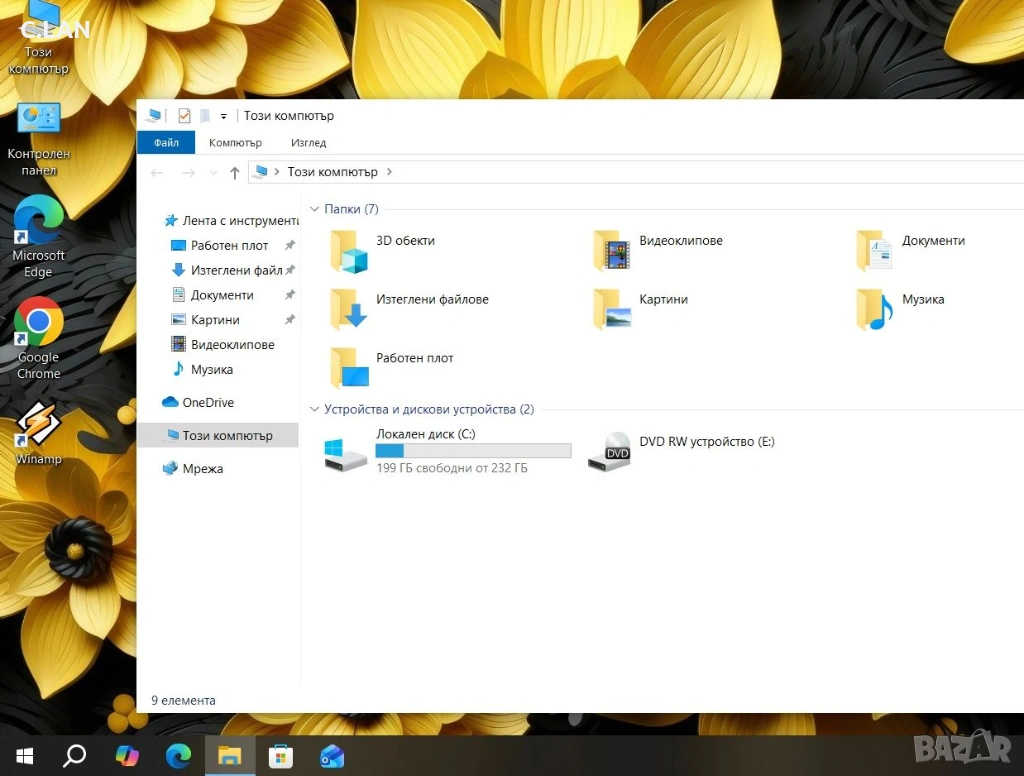This screenshot has width=1024, height=776.
Task: Click the Локален диск (C:) usage bar
Action: click(473, 451)
